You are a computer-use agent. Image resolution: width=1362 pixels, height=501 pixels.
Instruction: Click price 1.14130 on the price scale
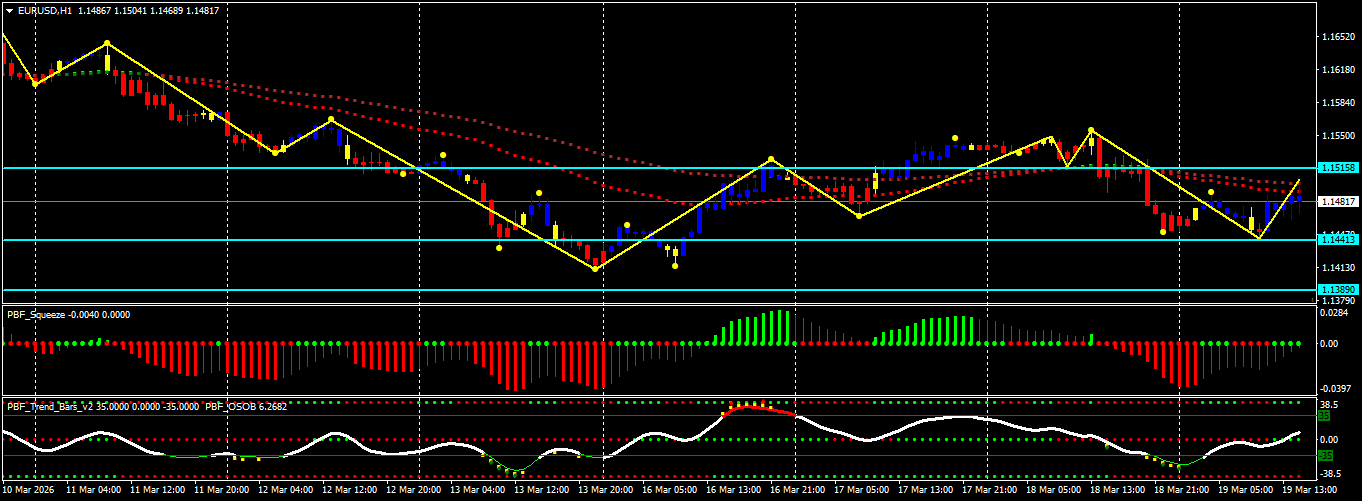tap(1338, 267)
